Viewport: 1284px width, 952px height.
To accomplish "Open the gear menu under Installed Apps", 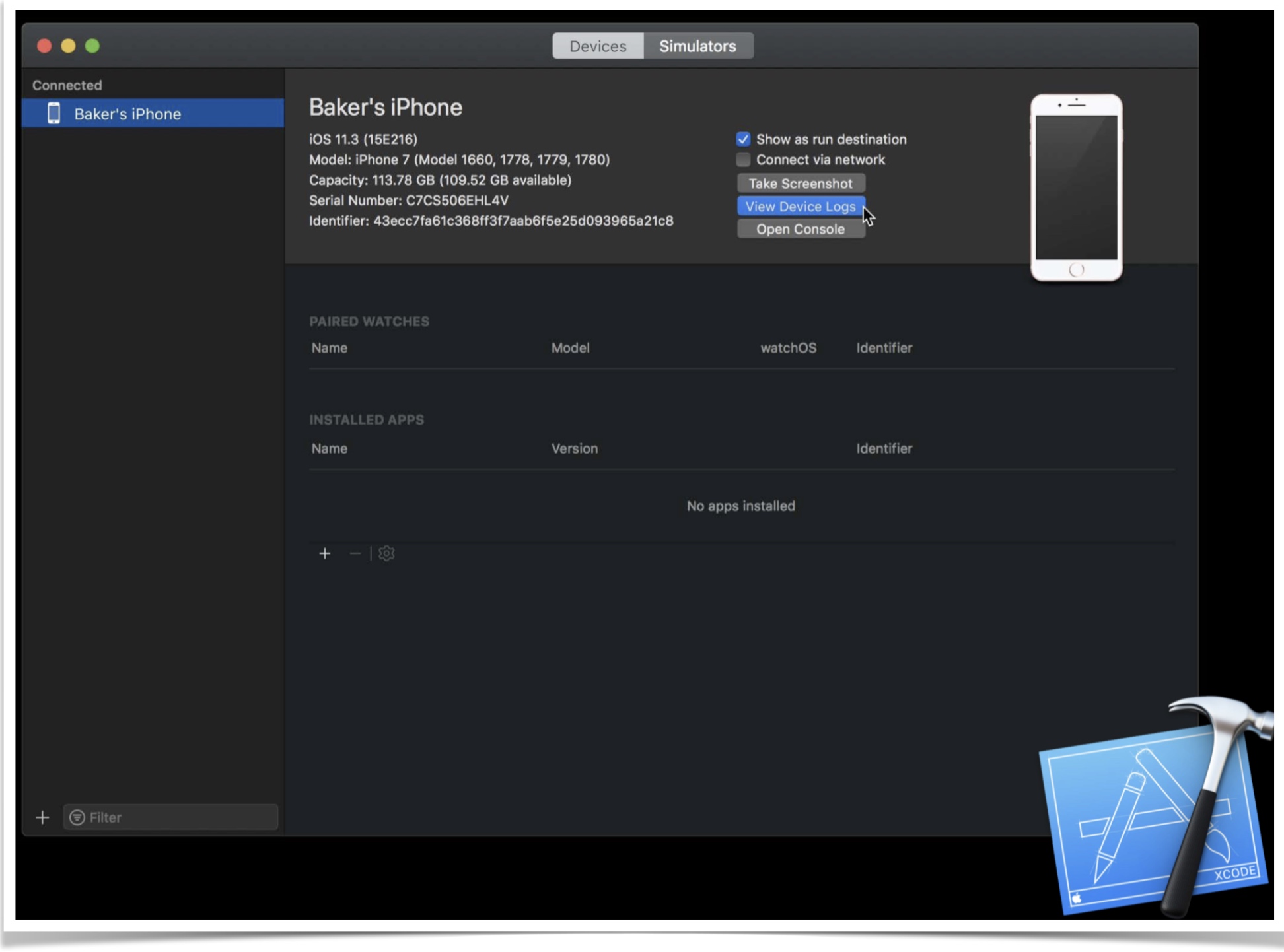I will point(386,553).
